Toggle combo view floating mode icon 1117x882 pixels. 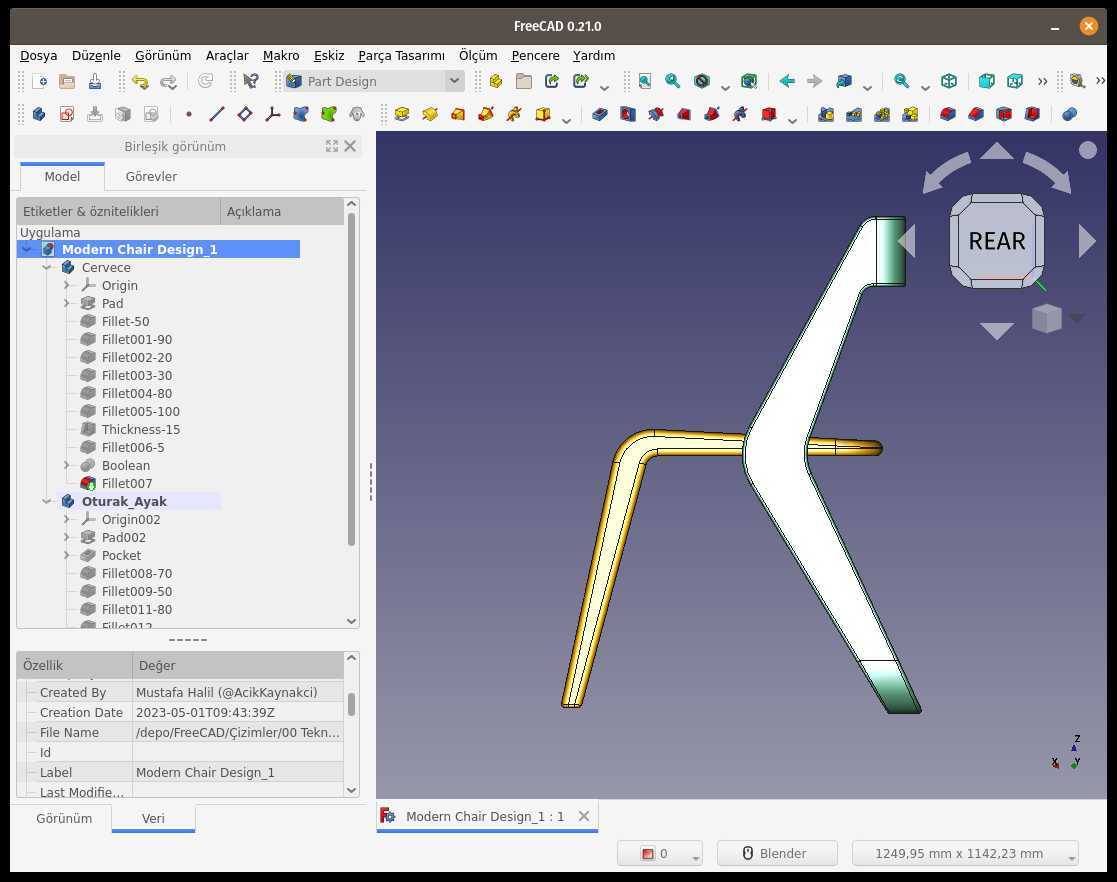332,146
